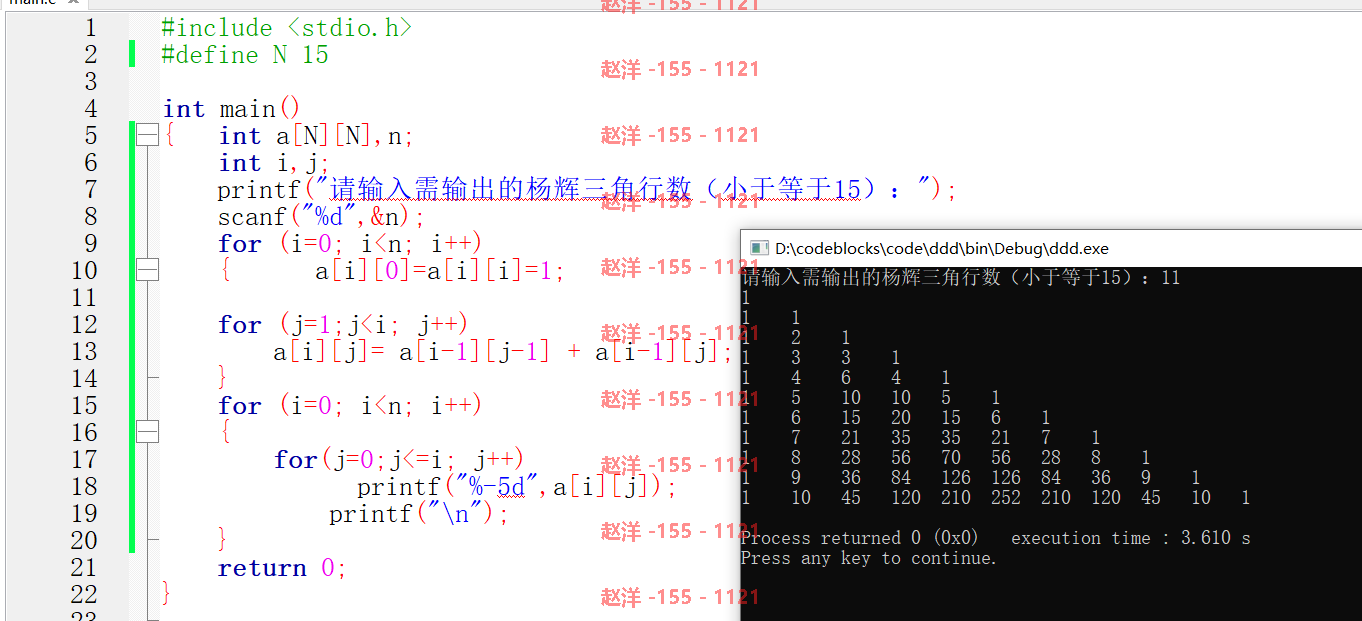Click line number 4 in the margin

pos(91,109)
